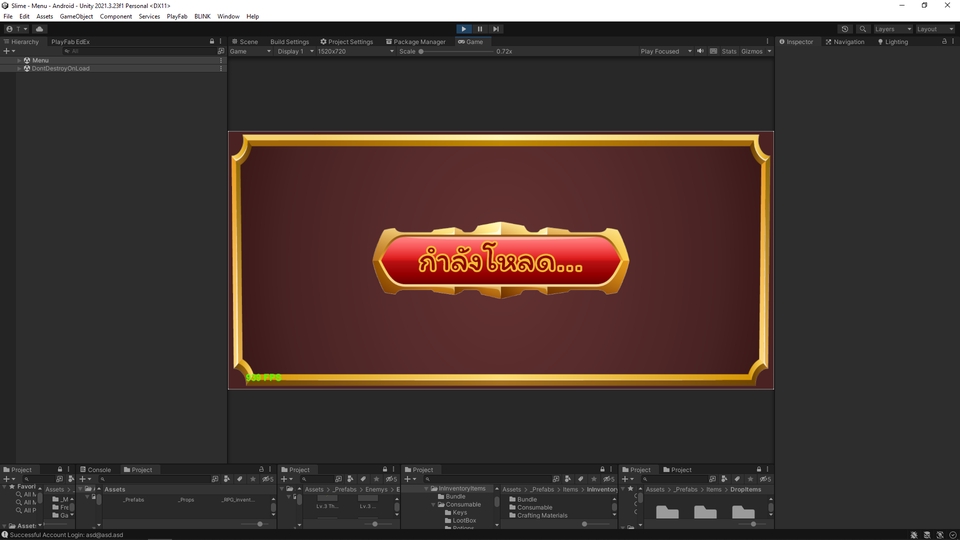Image resolution: width=960 pixels, height=540 pixels.
Task: Open the Gizmos dropdown arrow
Action: (770, 51)
